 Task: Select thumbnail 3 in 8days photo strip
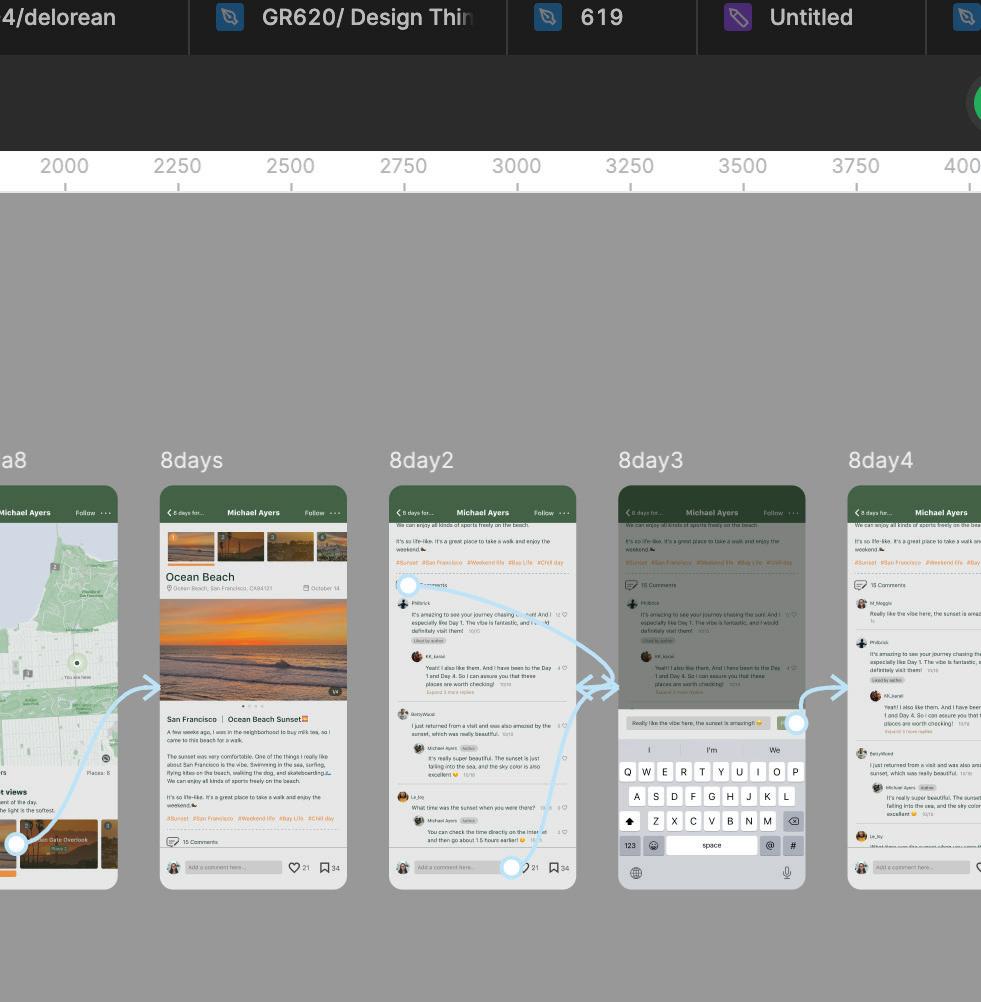tap(290, 546)
